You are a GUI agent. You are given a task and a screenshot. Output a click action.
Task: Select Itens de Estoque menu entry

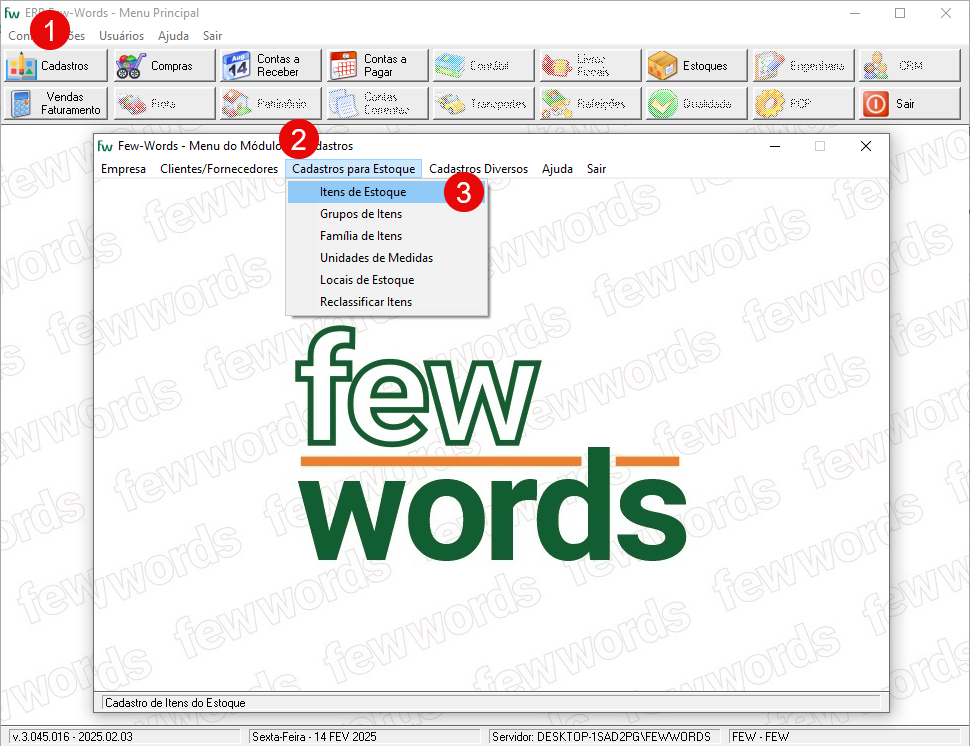click(x=387, y=192)
